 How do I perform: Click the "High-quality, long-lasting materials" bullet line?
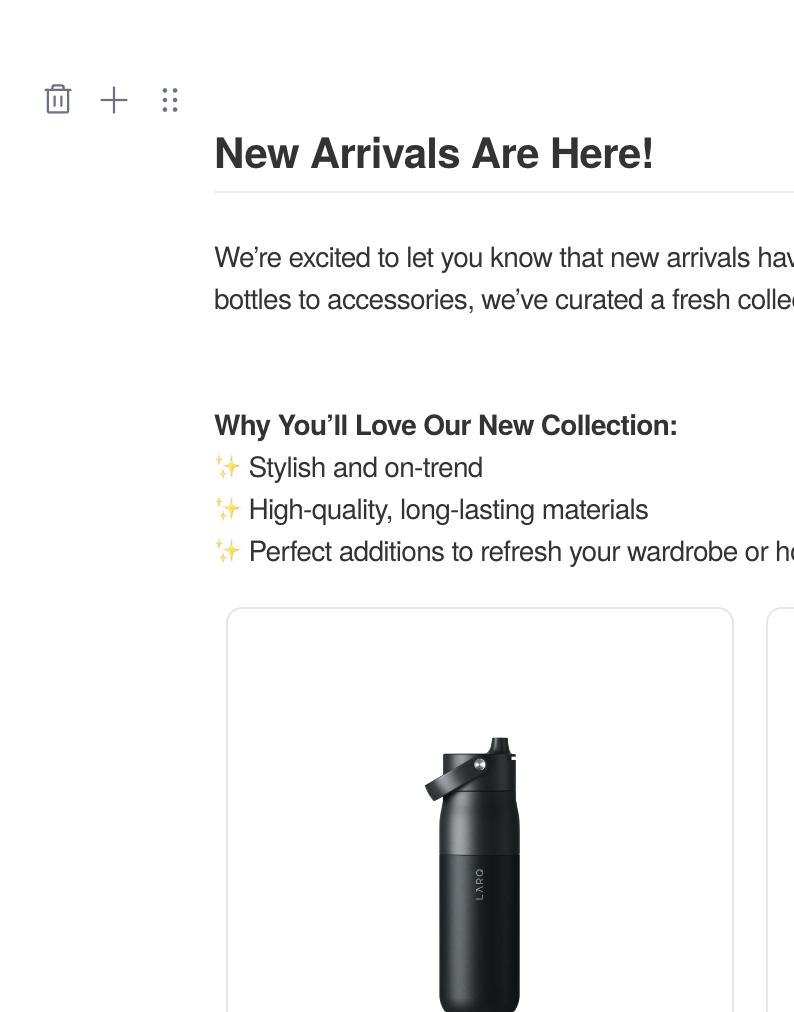[x=450, y=509]
